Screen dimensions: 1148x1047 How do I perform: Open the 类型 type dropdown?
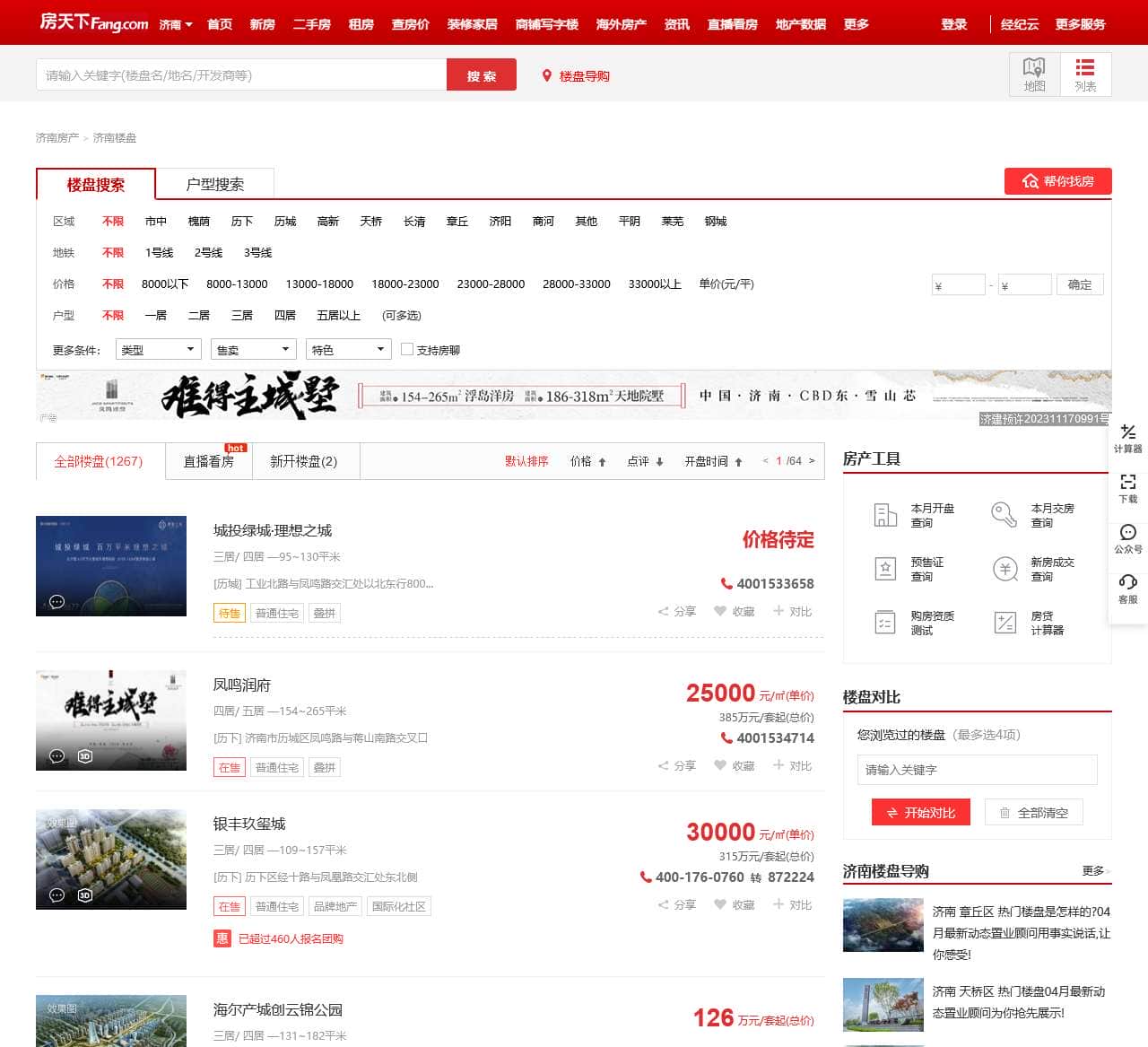(158, 349)
